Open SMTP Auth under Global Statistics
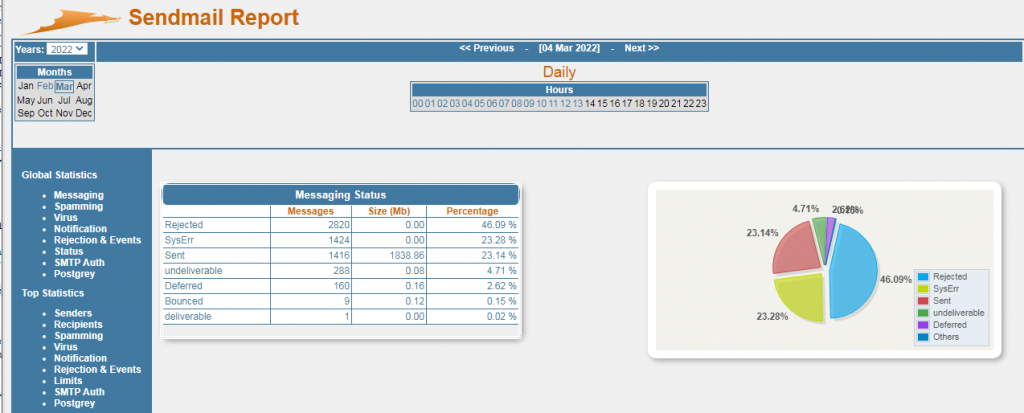The height and width of the screenshot is (413, 1024). coord(79,262)
